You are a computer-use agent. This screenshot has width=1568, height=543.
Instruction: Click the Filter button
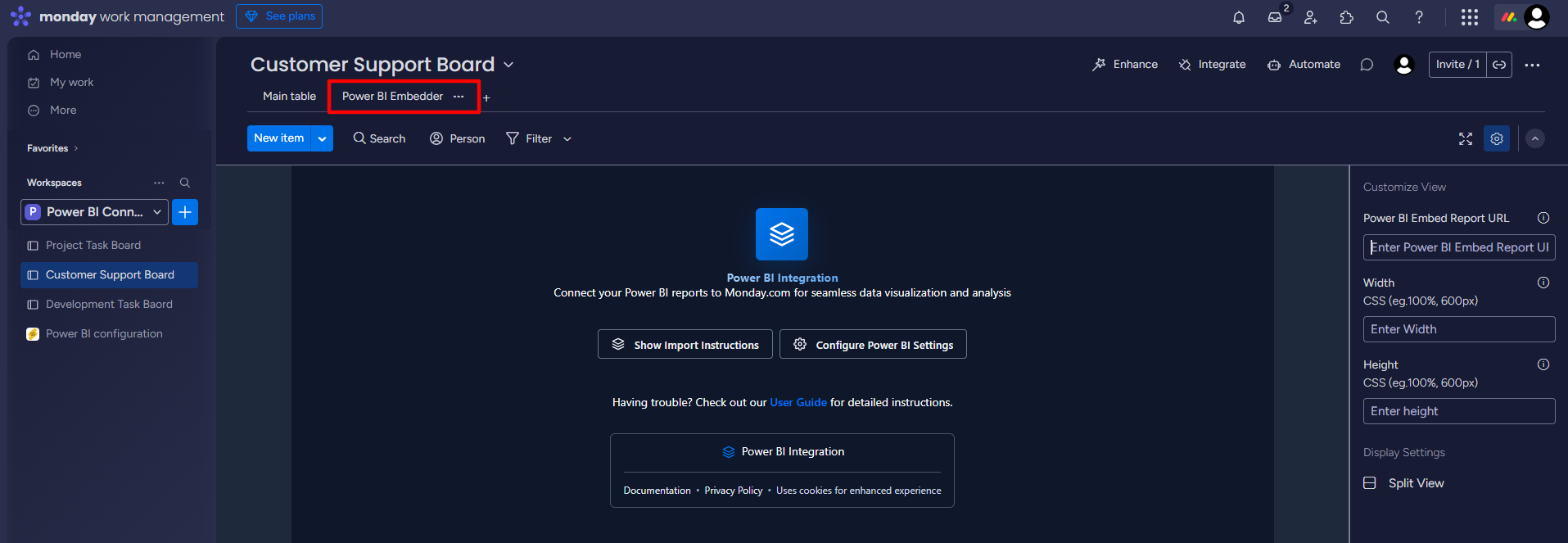click(529, 139)
